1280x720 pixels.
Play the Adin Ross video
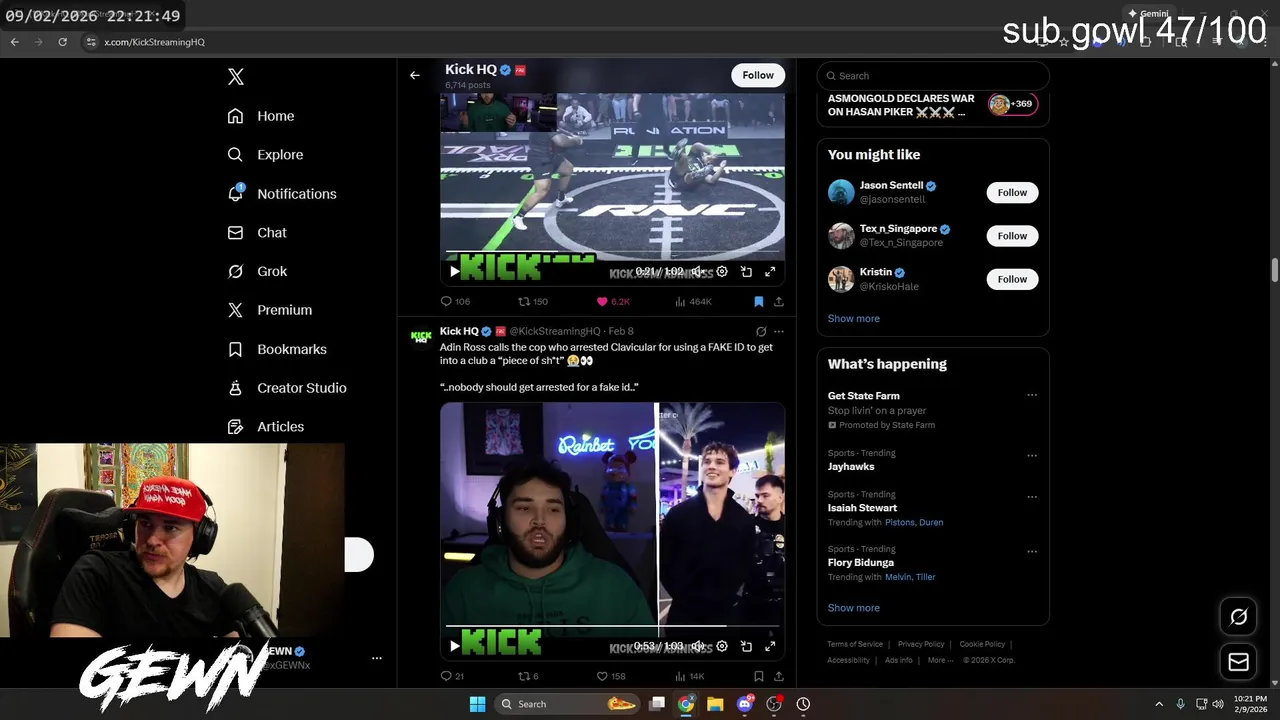(455, 646)
